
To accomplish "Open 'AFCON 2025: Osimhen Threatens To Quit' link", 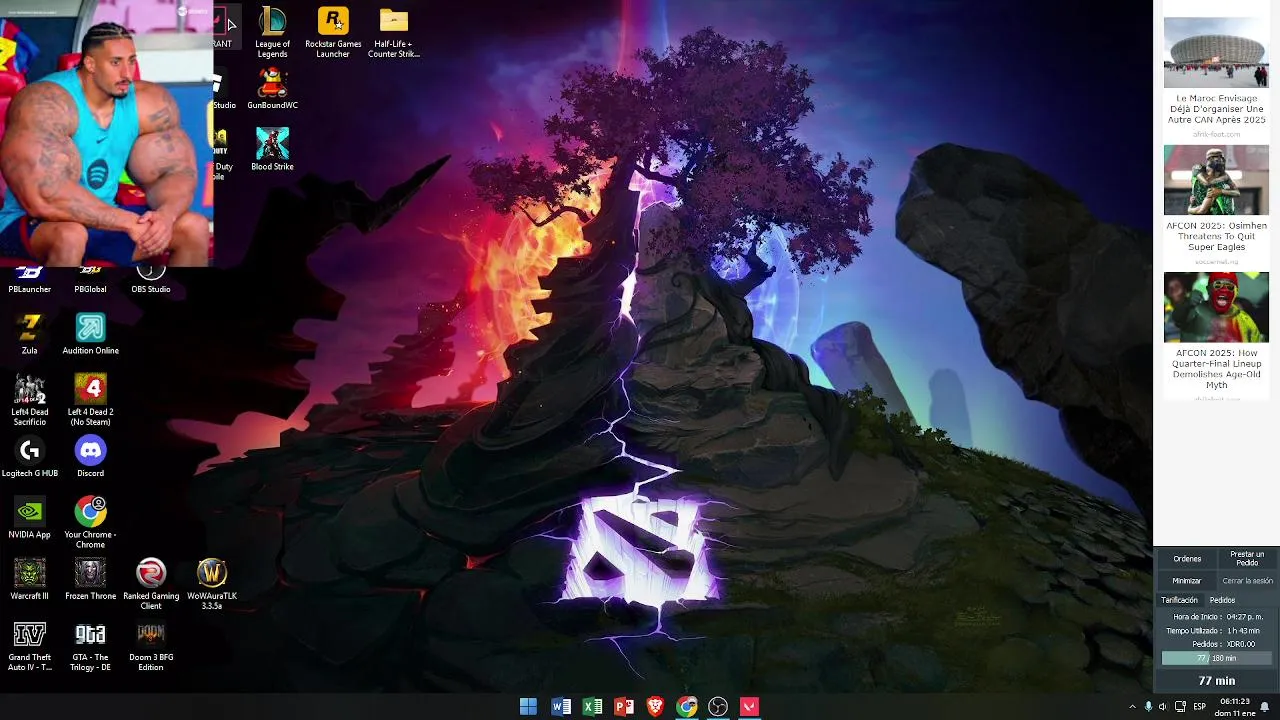I will [1216, 236].
